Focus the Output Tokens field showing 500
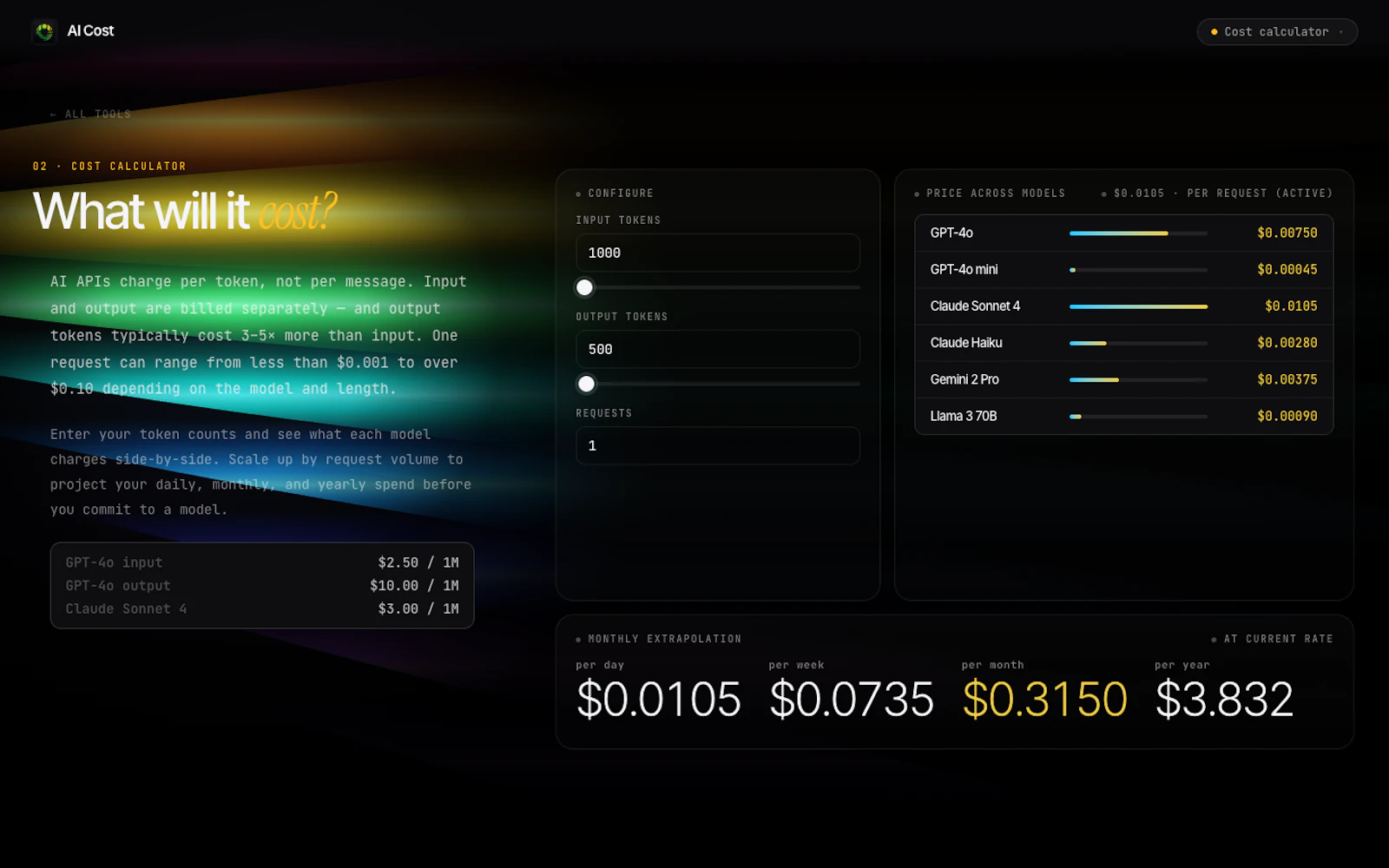Viewport: 1389px width, 868px height. (718, 349)
